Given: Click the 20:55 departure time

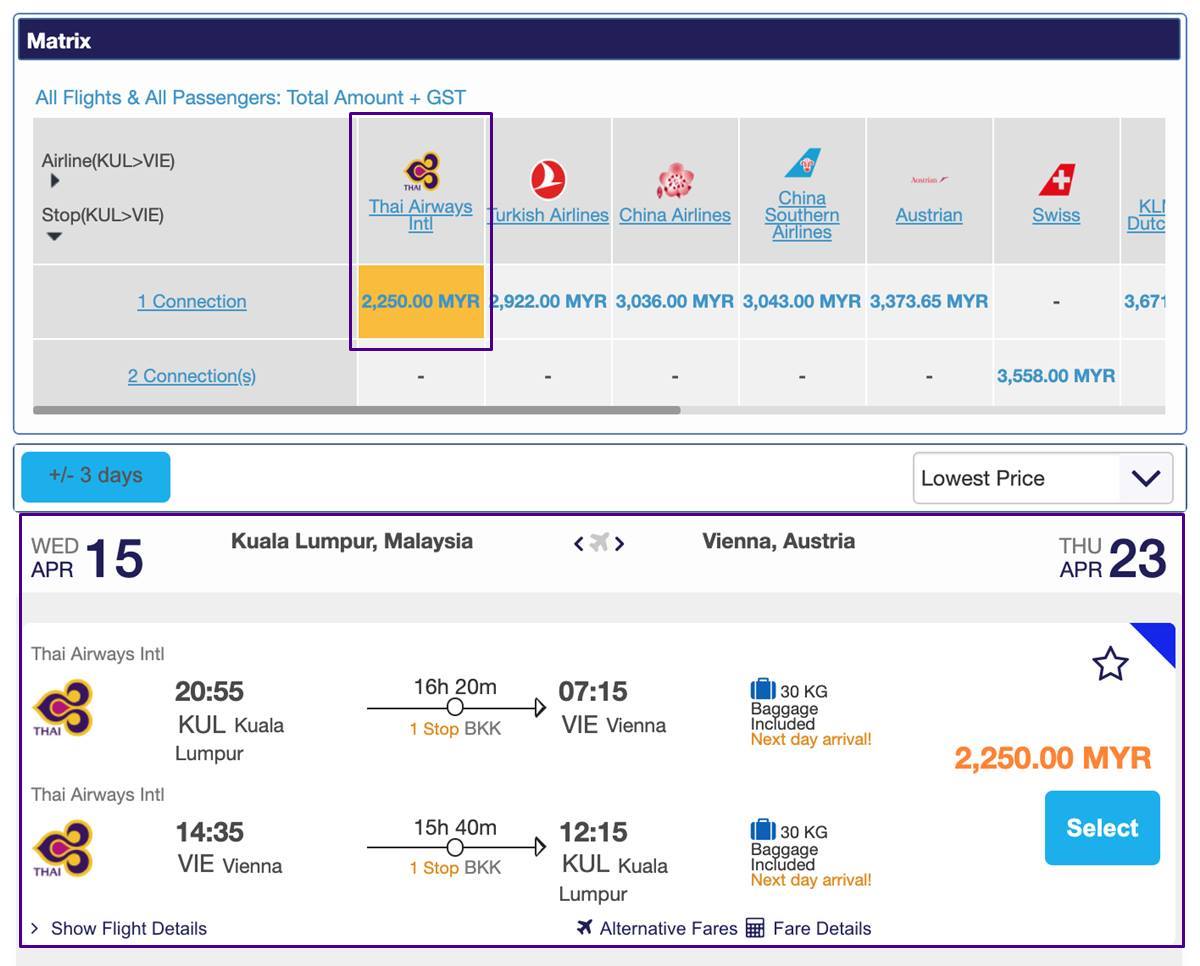Looking at the screenshot, I should coord(209,691).
